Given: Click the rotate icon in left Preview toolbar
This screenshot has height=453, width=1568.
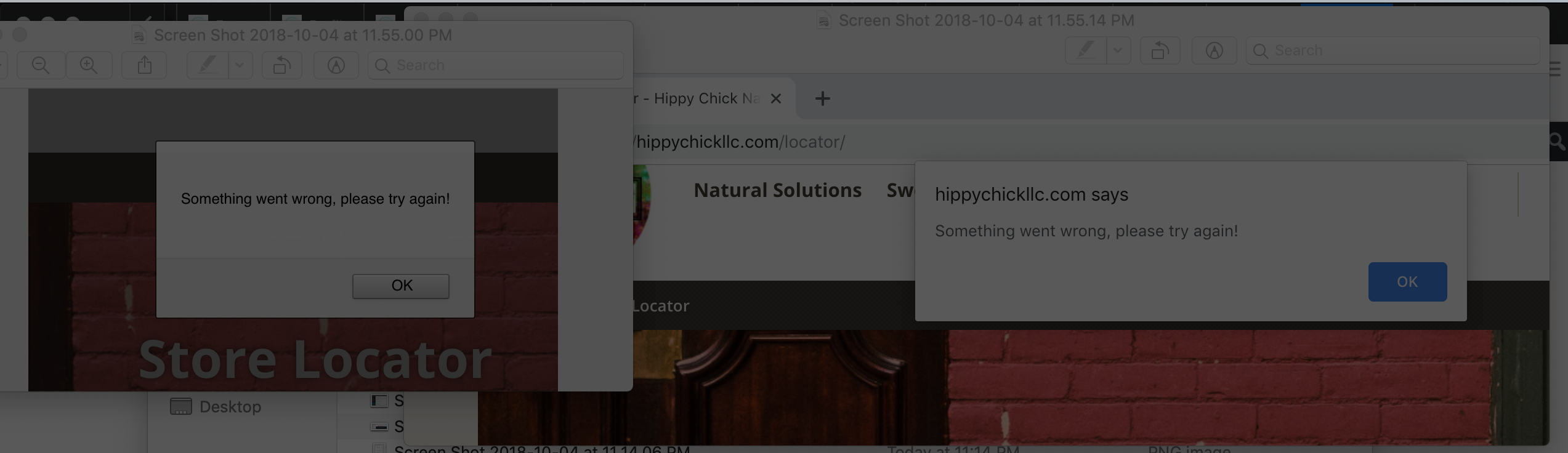Looking at the screenshot, I should (x=282, y=65).
